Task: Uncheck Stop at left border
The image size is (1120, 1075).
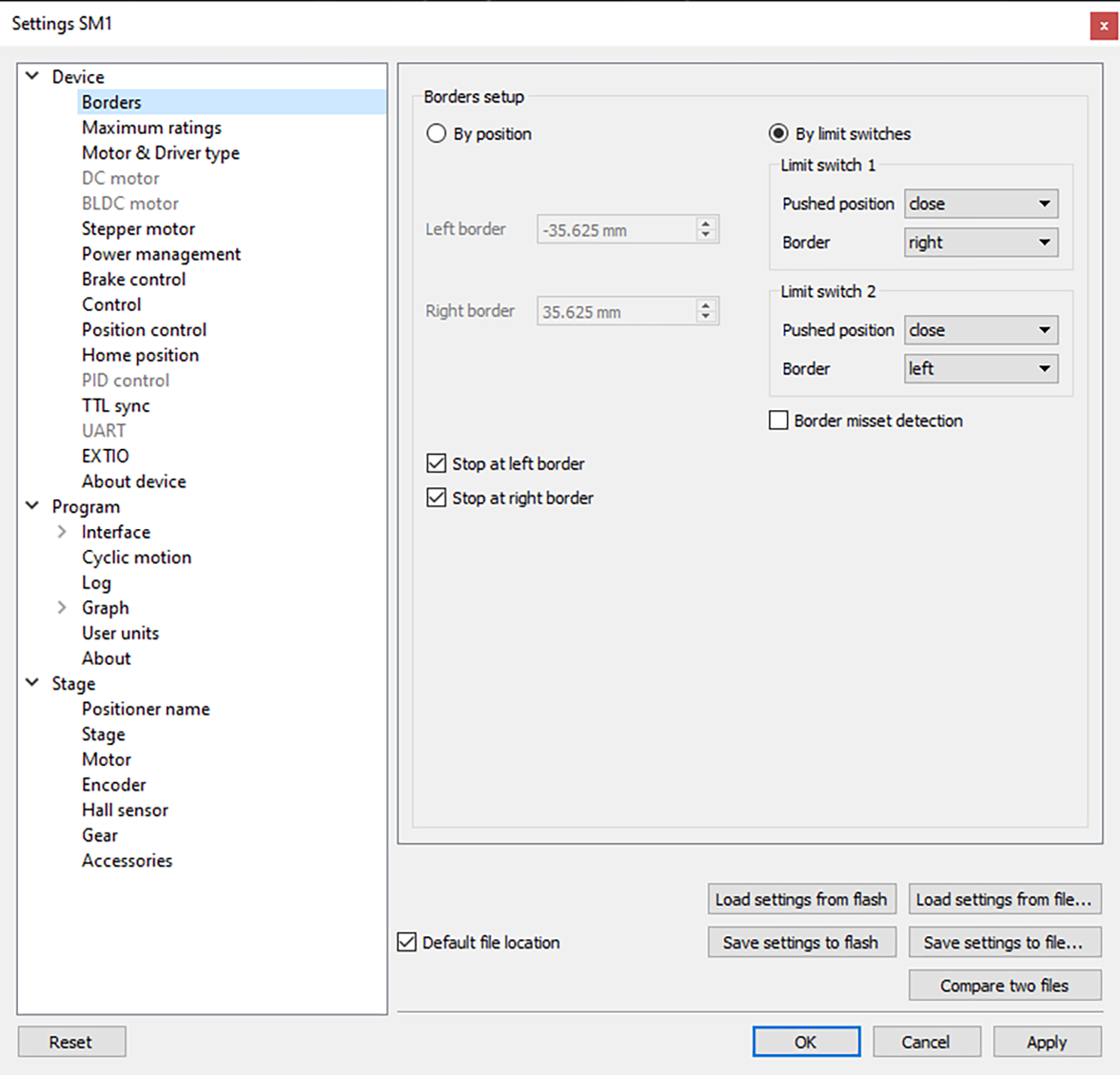Action: [436, 462]
